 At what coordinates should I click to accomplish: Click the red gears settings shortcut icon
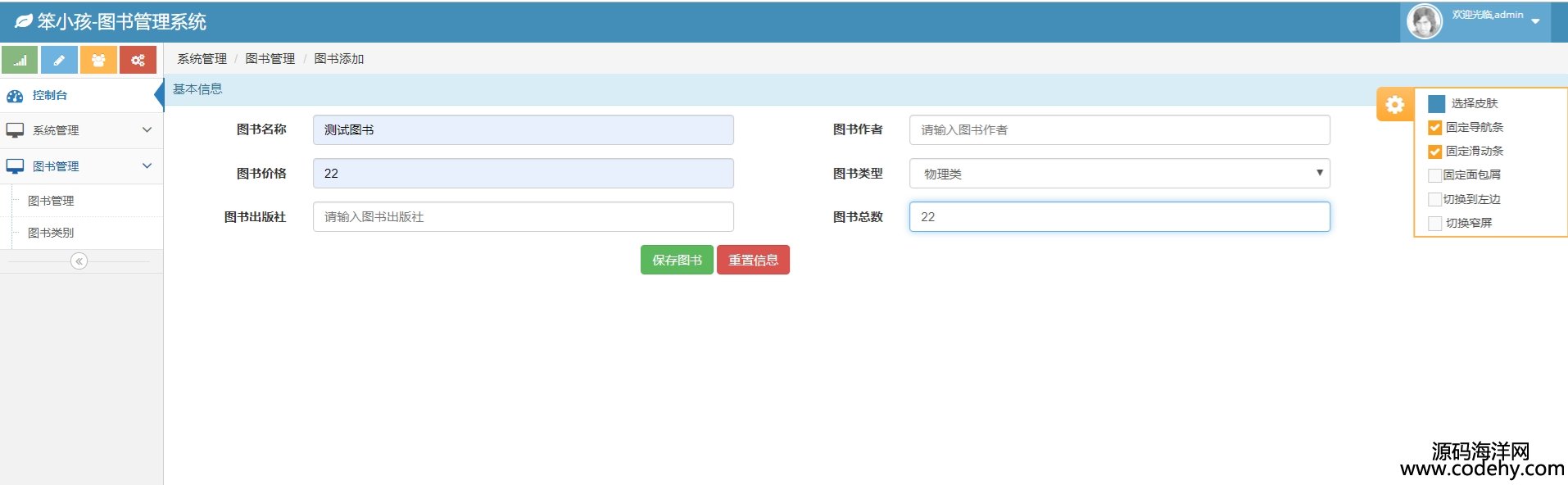click(138, 60)
